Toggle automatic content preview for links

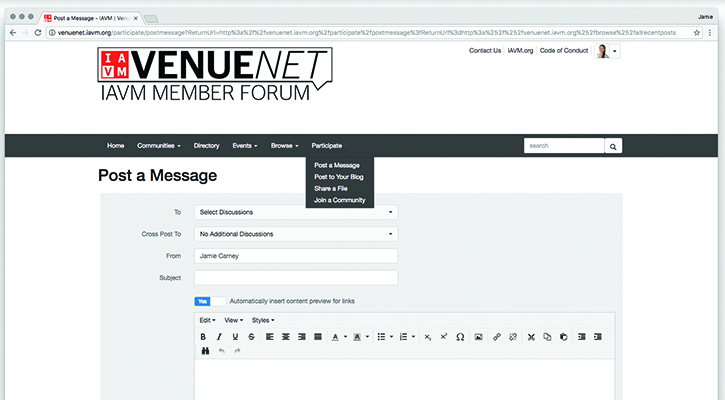coord(210,301)
